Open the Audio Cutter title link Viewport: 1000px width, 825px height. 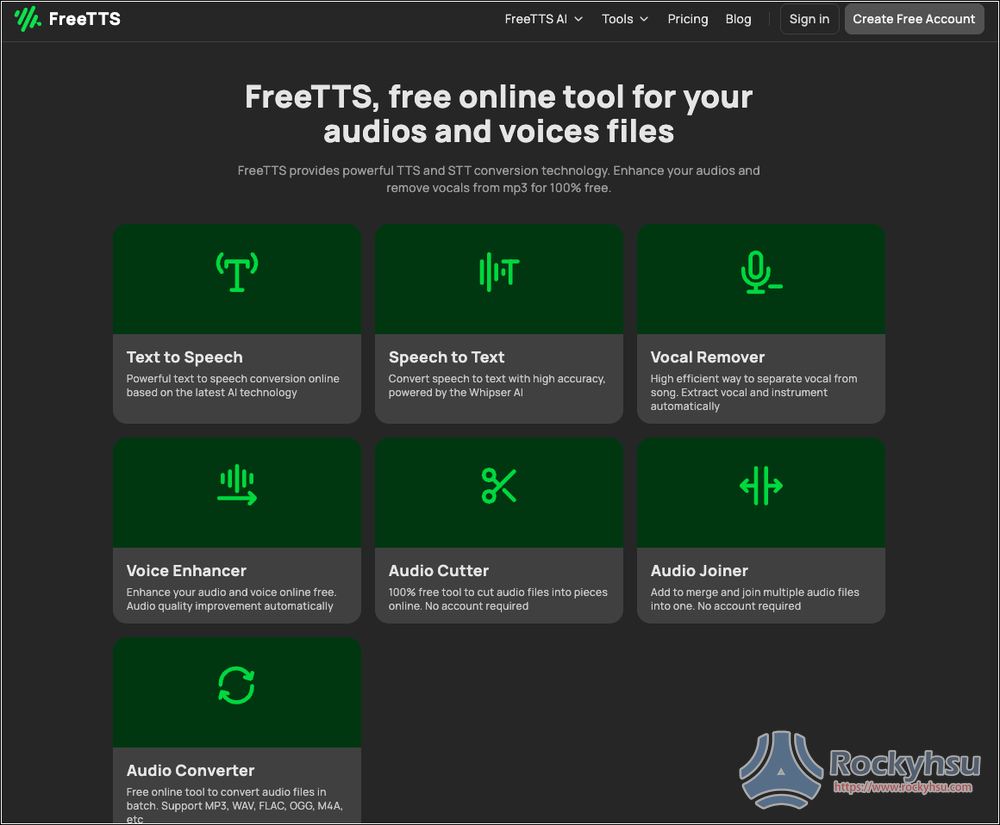coord(439,571)
